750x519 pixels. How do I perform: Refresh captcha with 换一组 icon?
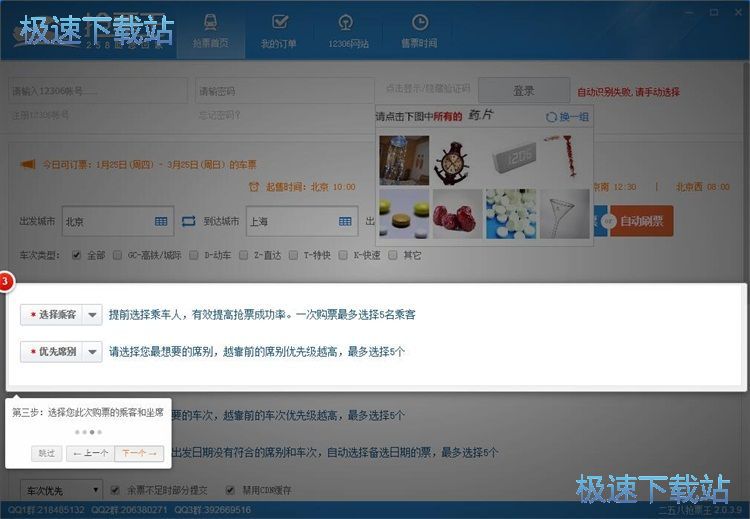551,117
